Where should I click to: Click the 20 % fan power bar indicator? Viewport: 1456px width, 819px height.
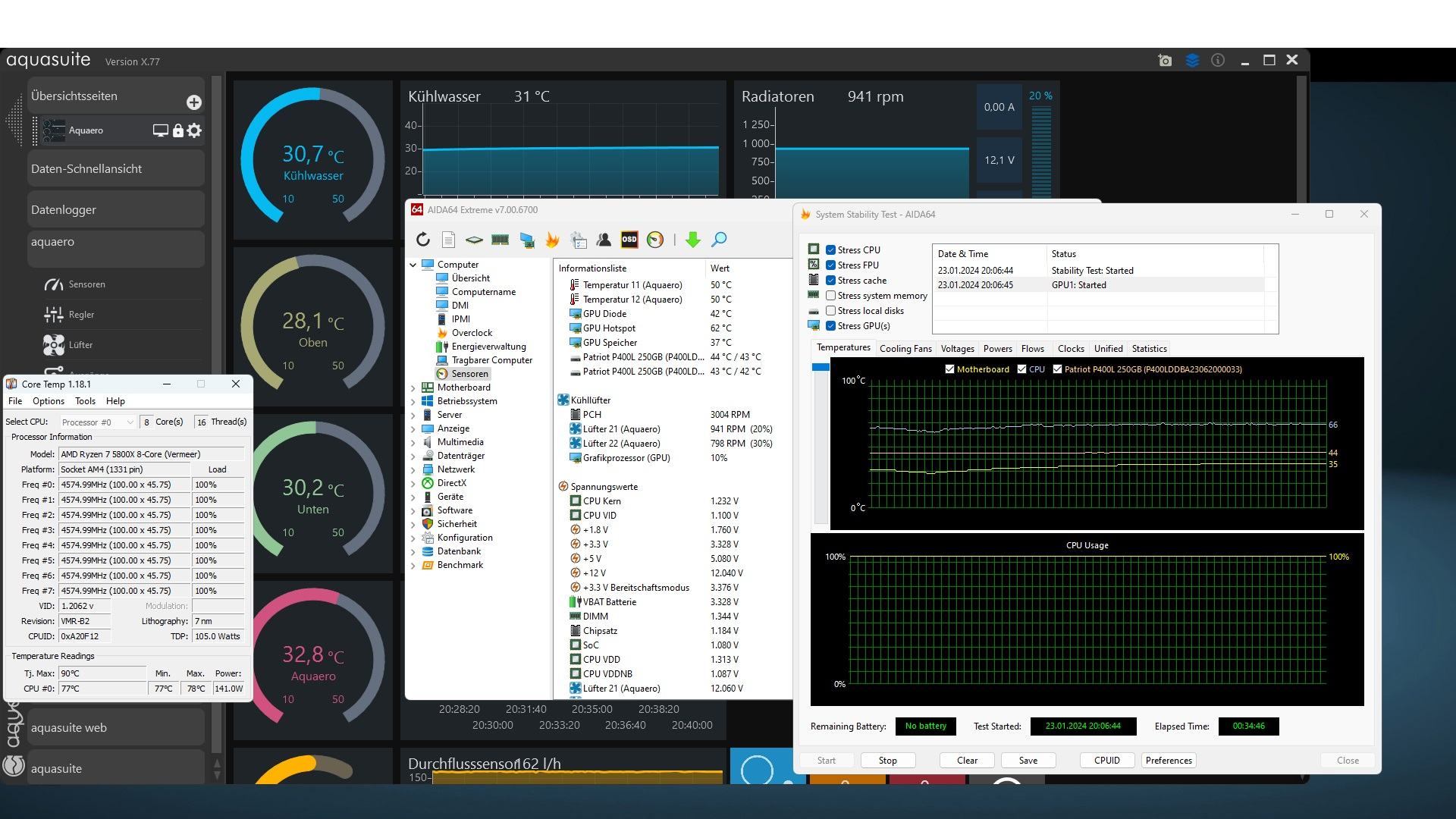click(x=1041, y=145)
